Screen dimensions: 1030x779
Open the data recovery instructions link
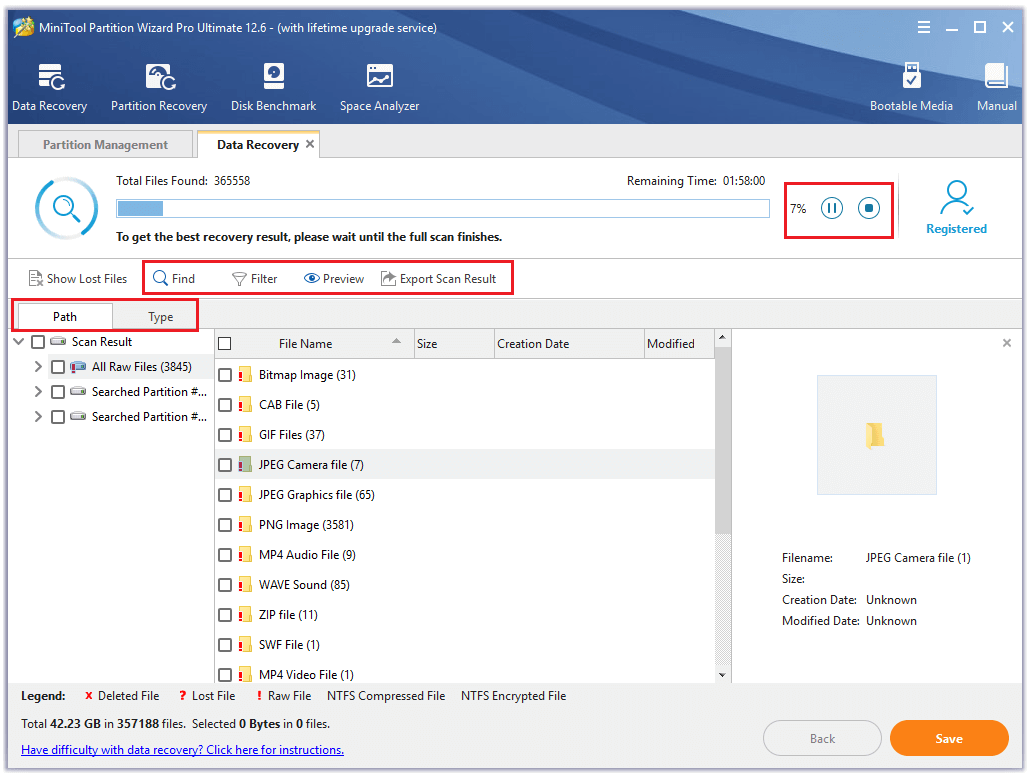[182, 750]
